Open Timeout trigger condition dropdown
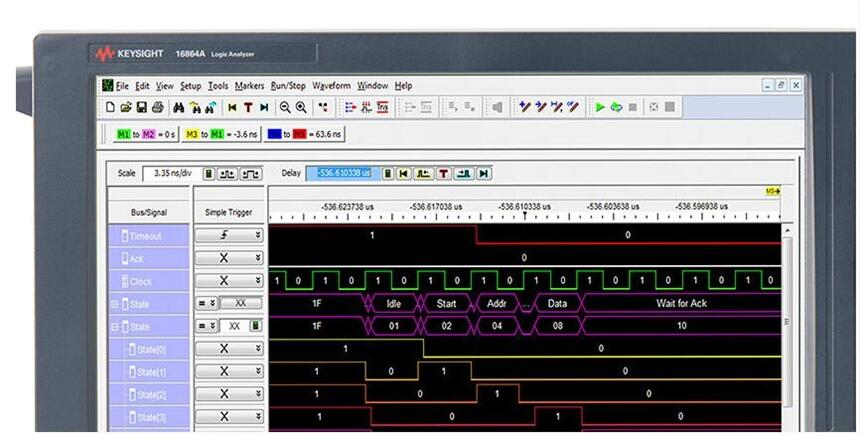The image size is (860, 435). click(x=258, y=236)
